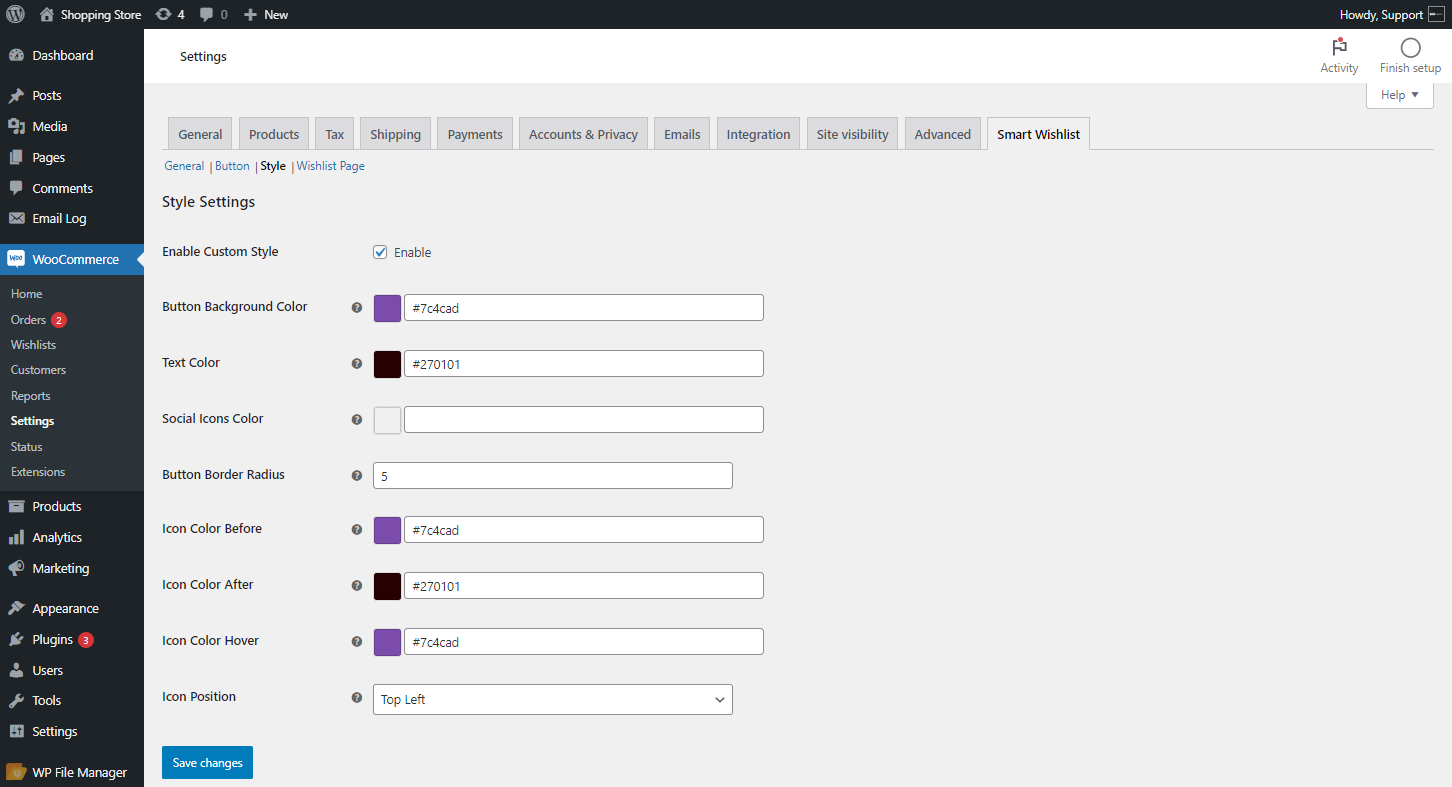Open the Tax tab

point(335,134)
